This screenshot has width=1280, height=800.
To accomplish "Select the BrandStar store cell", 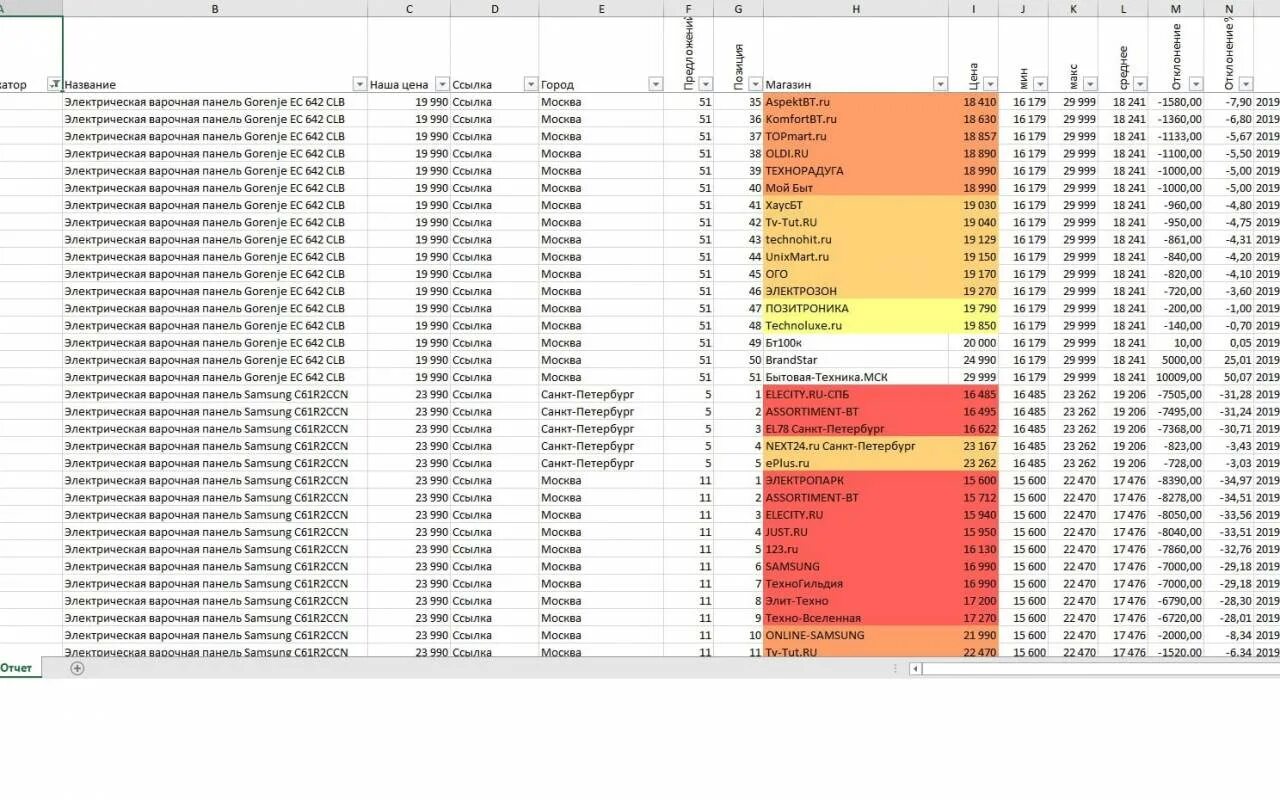I will point(856,360).
